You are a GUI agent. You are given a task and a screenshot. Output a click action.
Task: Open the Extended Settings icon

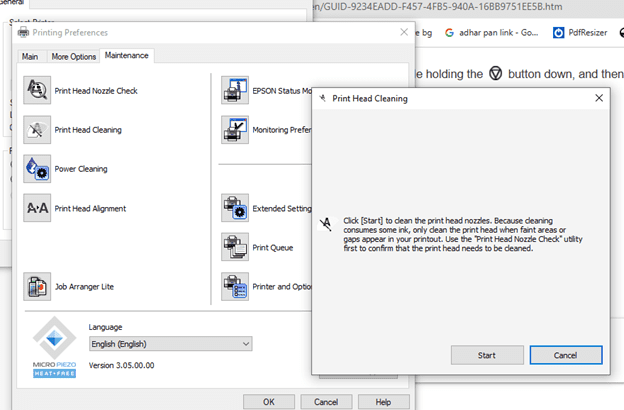coord(235,208)
